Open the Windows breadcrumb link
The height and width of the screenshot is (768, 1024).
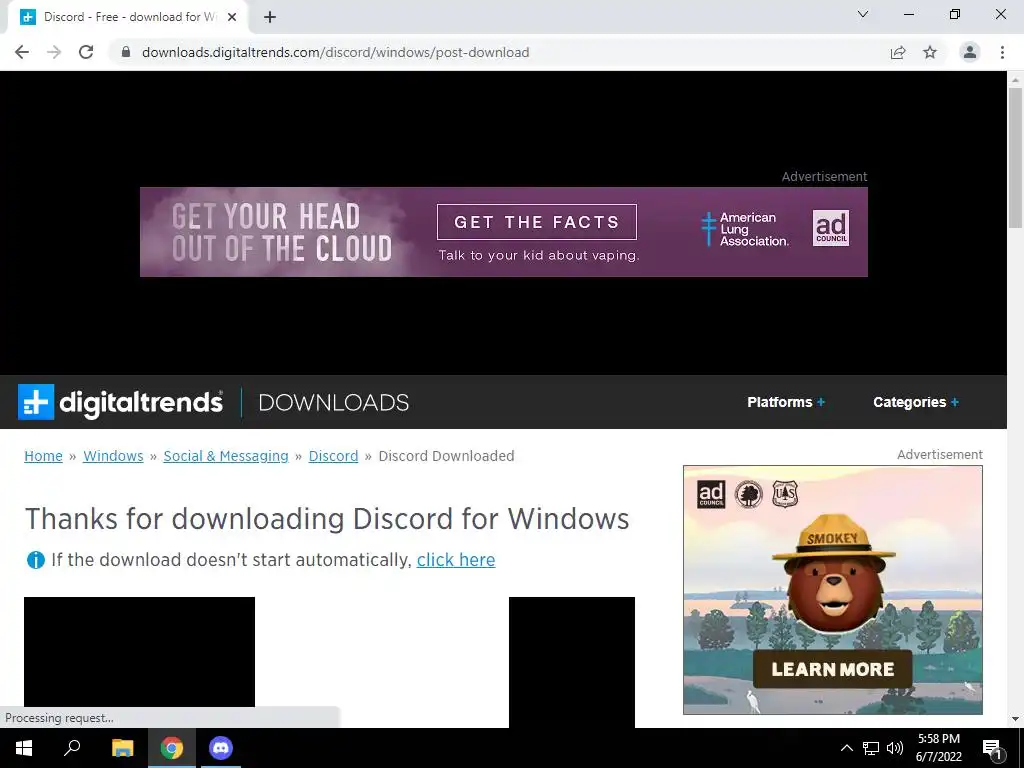113,456
